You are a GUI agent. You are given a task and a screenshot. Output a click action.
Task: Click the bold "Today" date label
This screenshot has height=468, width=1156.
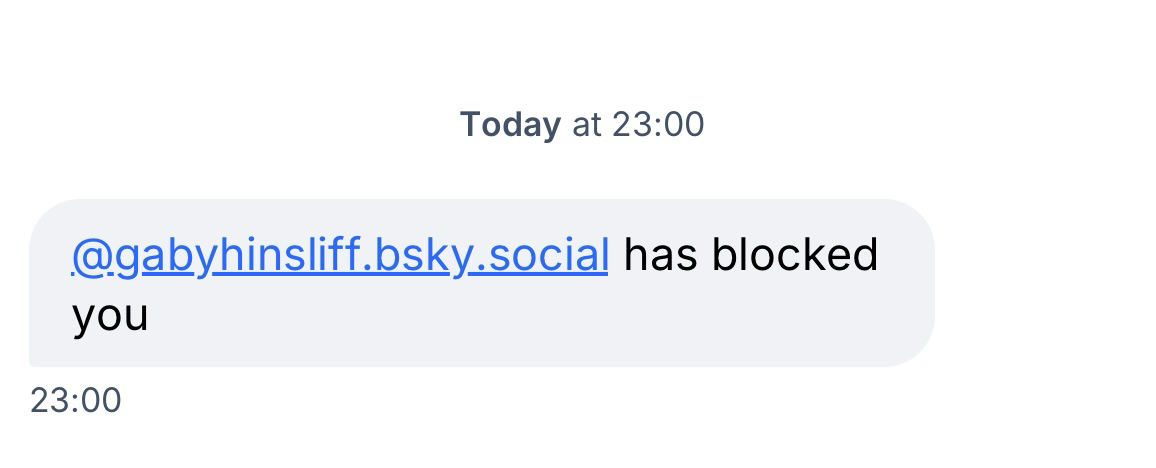click(510, 125)
